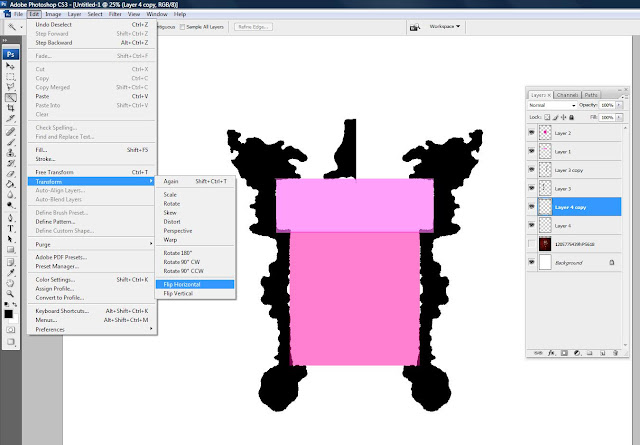Screen dimensions: 640x445
Task: Select the Layer 4 thumbnail
Action: click(545, 225)
